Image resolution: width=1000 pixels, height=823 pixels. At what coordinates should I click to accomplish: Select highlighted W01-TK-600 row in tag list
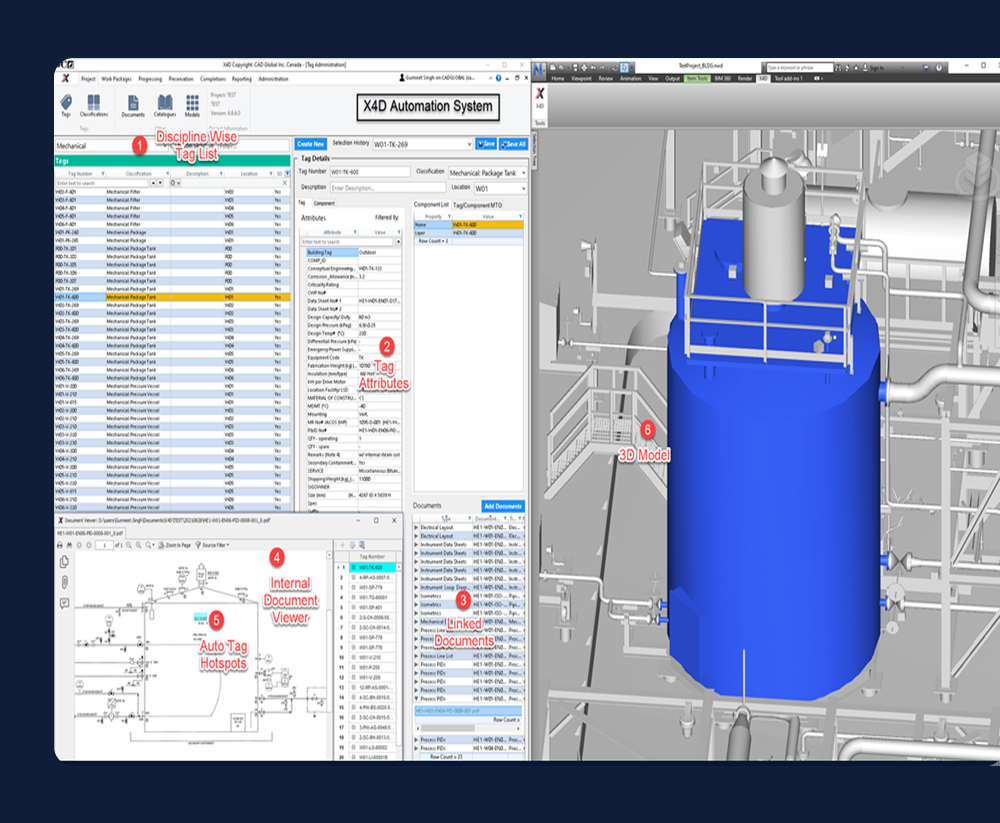[x=172, y=297]
